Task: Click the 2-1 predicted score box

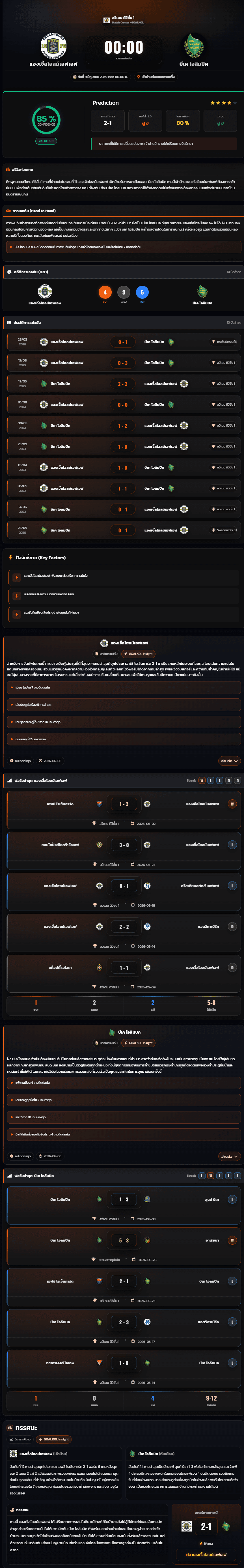Action: pos(206,1526)
